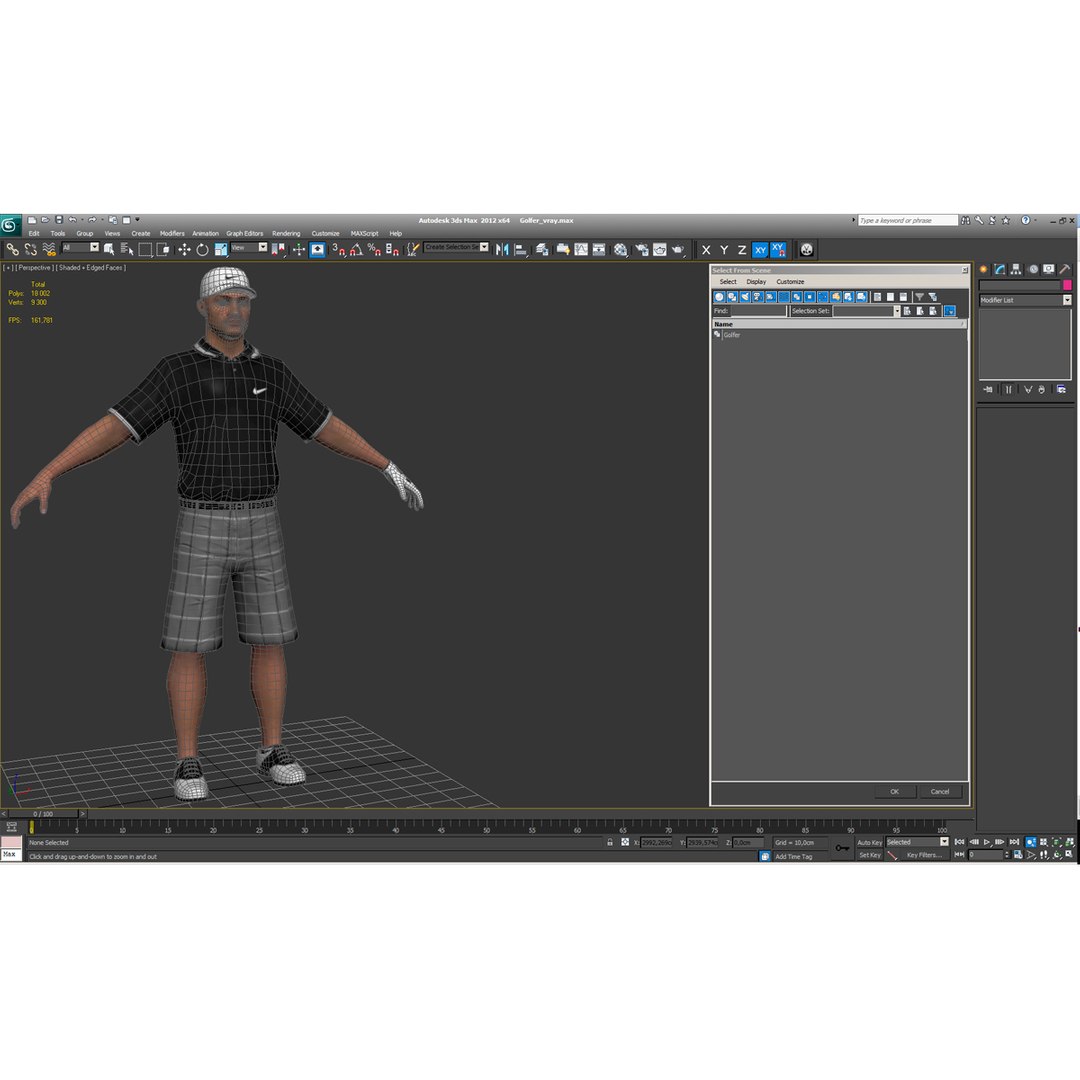This screenshot has width=1080, height=1080.
Task: Choose the Rectangular Selection Region tool
Action: (x=145, y=249)
